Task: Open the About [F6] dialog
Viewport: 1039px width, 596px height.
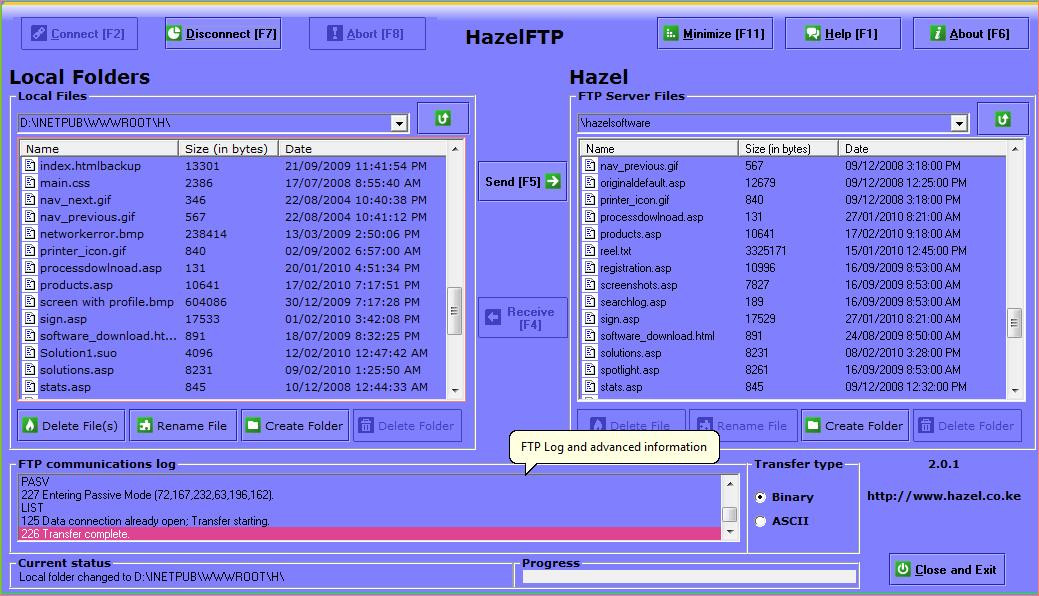Action: [x=971, y=34]
